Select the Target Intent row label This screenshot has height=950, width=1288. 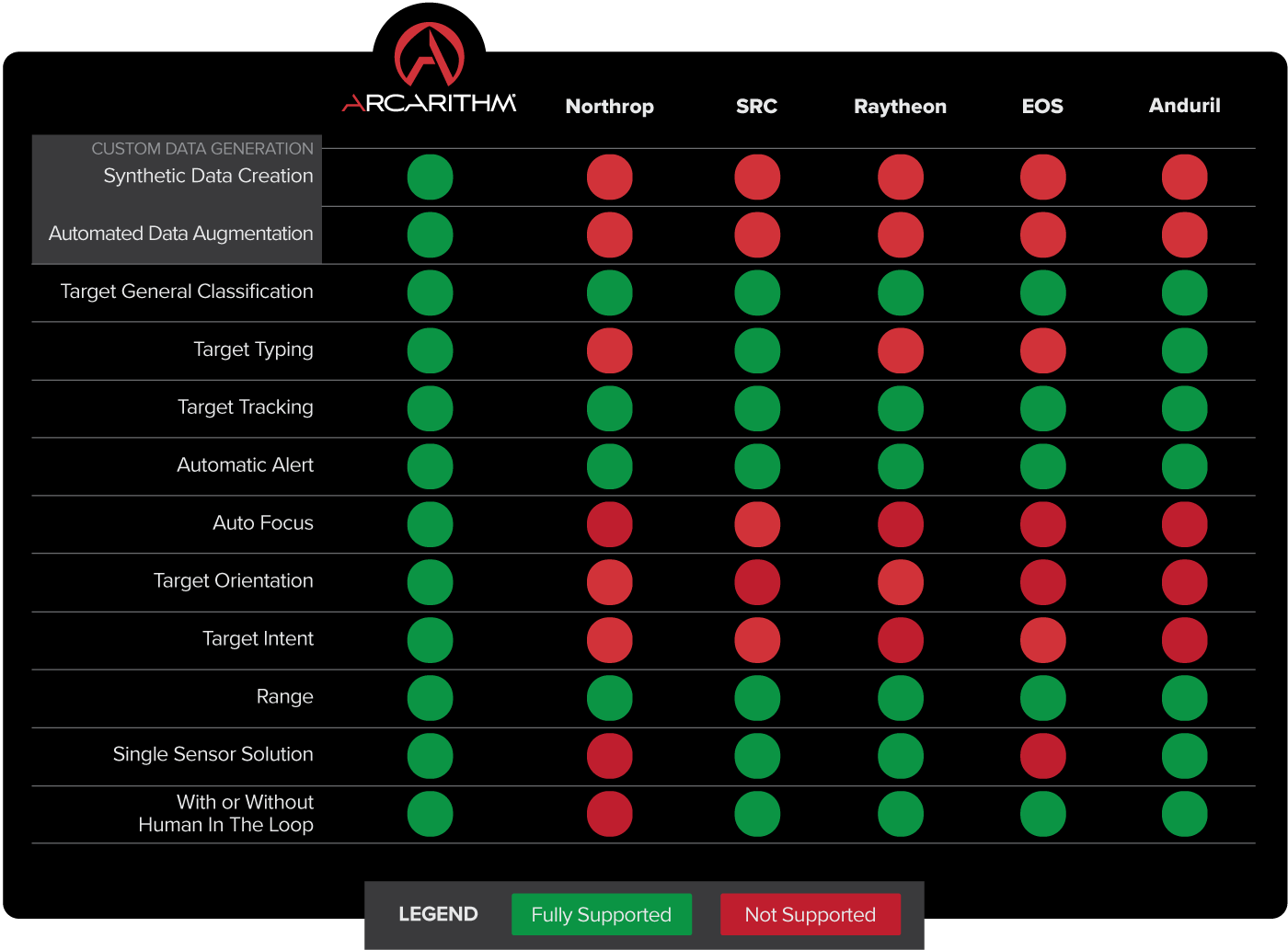click(x=259, y=639)
